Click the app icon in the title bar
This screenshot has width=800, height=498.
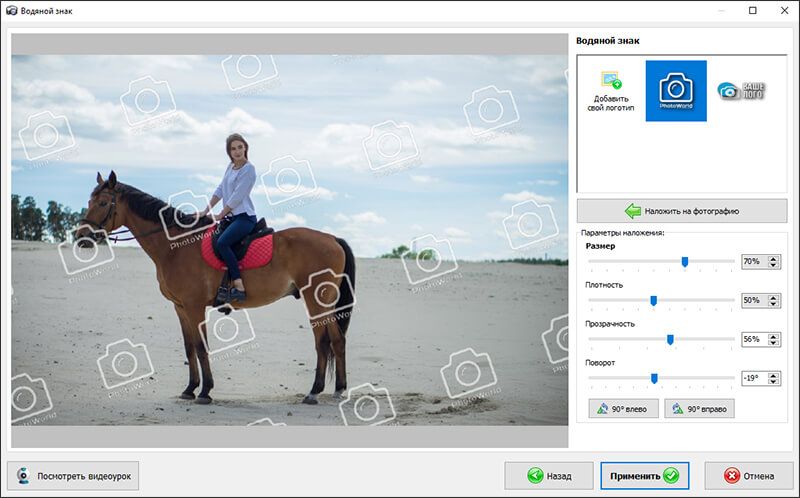tap(11, 10)
